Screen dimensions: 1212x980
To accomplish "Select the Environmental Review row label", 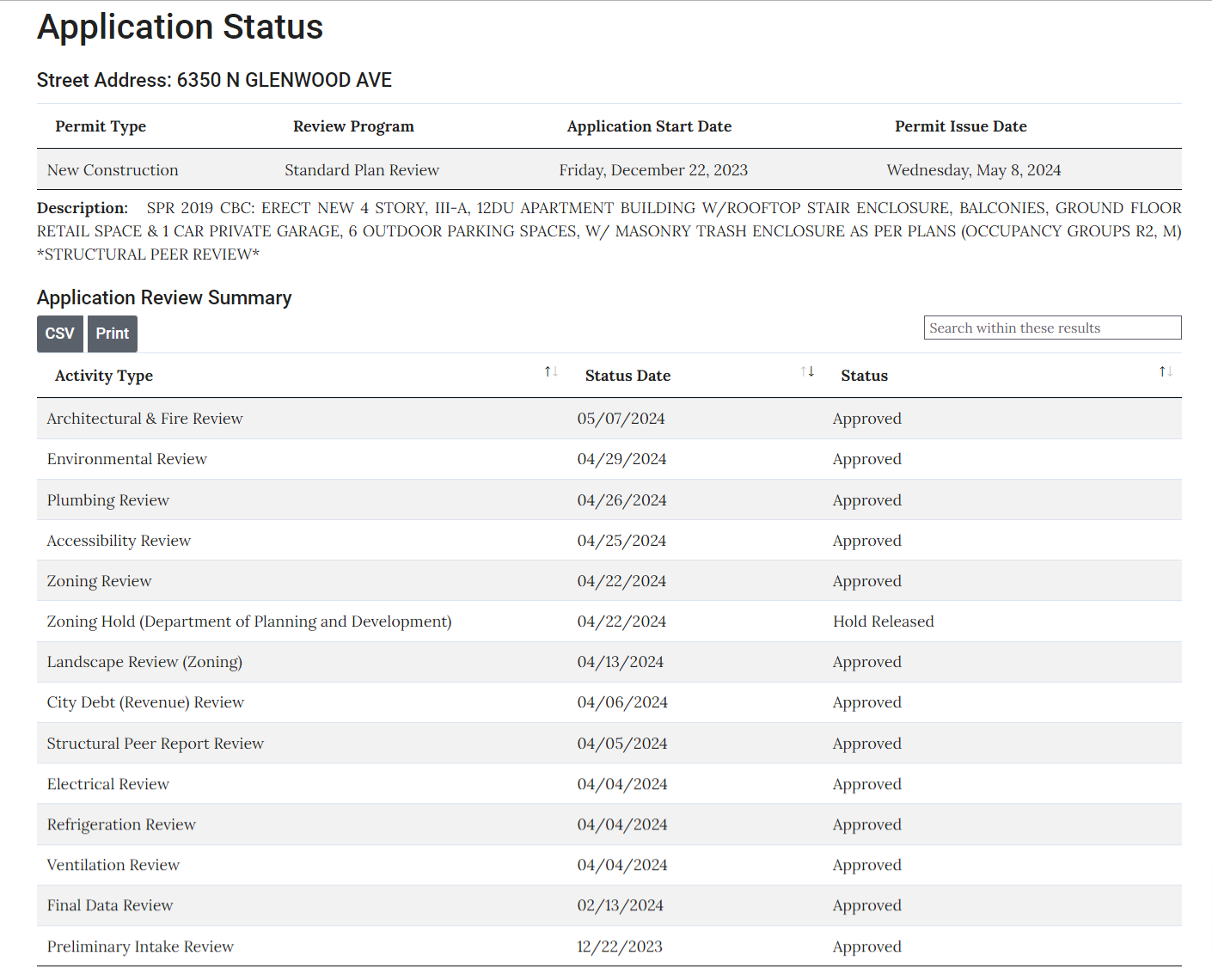I will [x=127, y=459].
